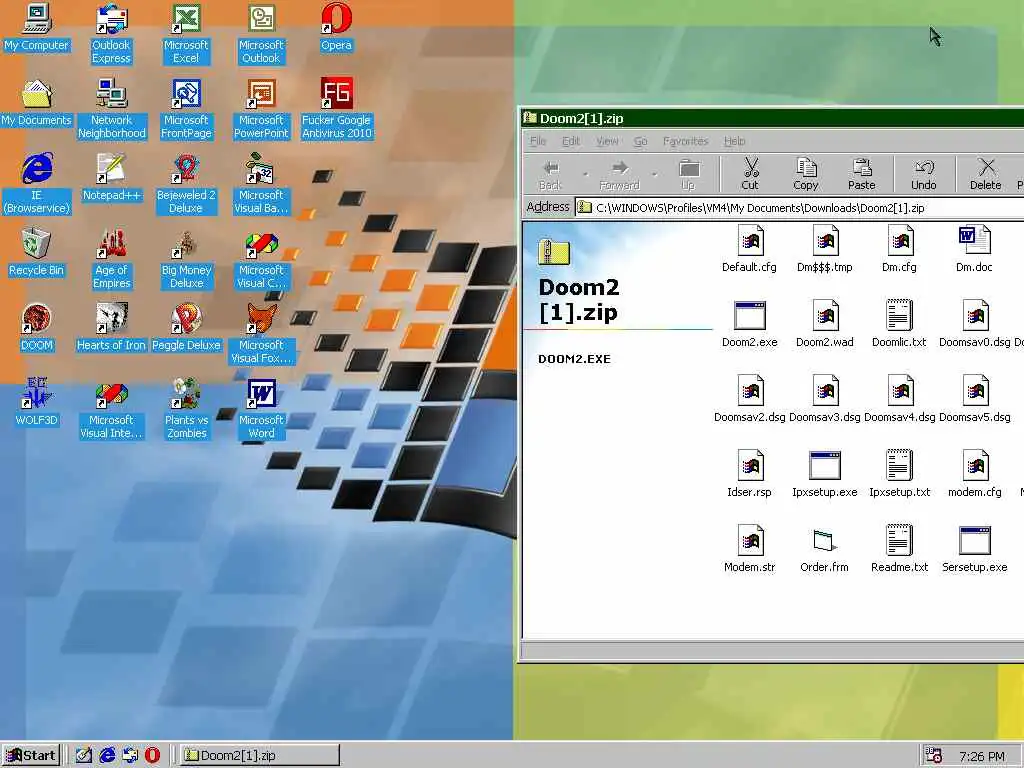The height and width of the screenshot is (768, 1024).
Task: Select the Microsoft Outlook desktop shortcut
Action: [261, 33]
